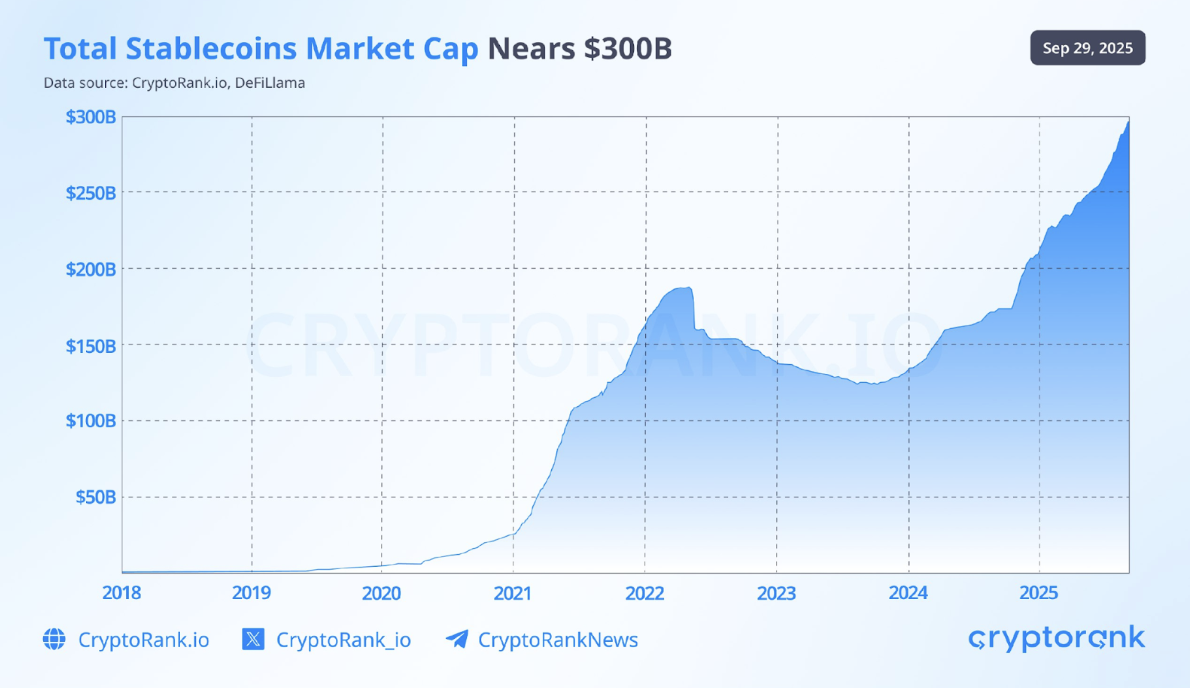This screenshot has height=688, width=1190.
Task: Click the Sep 29, 2025 date badge
Action: 1088,48
